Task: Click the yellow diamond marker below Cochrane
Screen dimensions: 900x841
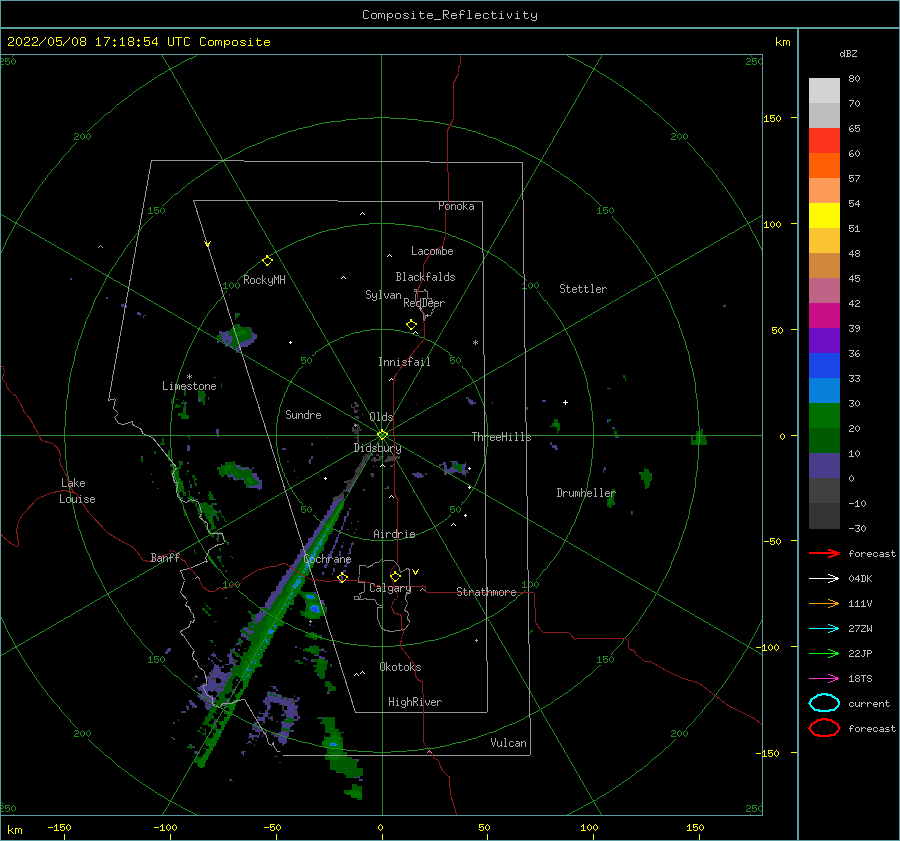Action: coord(343,577)
